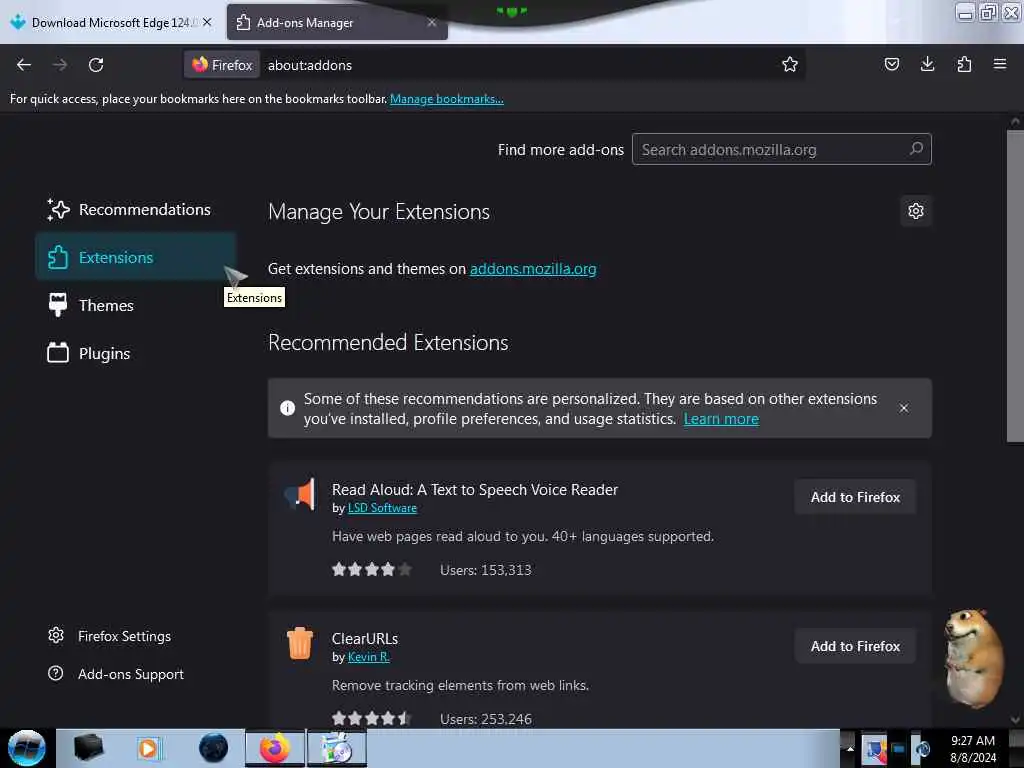The height and width of the screenshot is (768, 1024).
Task: Open the extensions tools gear menu
Action: click(x=916, y=211)
